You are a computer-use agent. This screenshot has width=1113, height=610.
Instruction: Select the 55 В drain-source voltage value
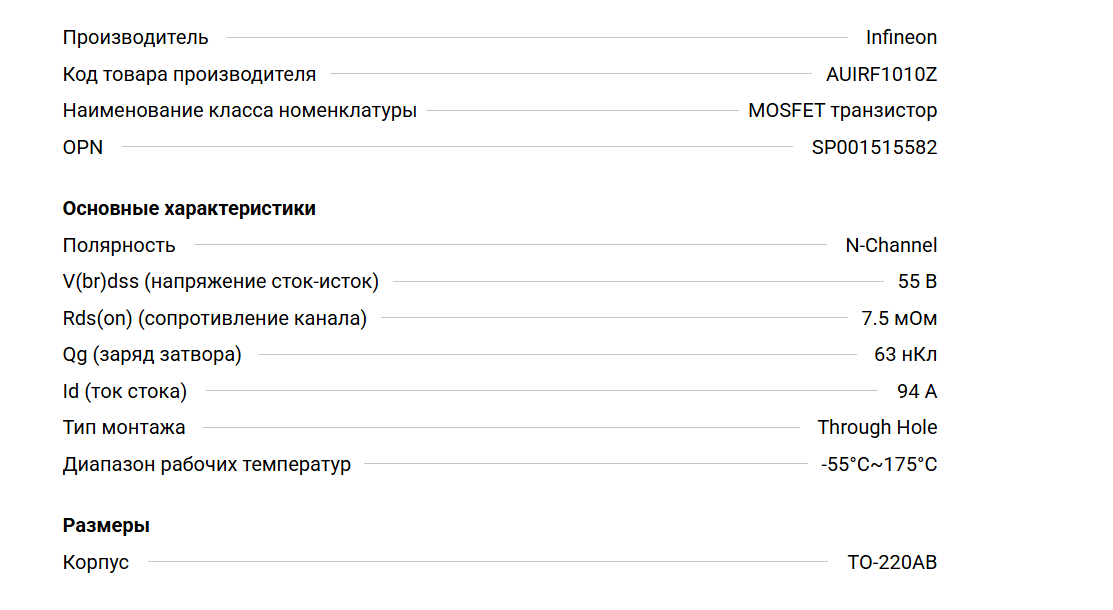(917, 282)
